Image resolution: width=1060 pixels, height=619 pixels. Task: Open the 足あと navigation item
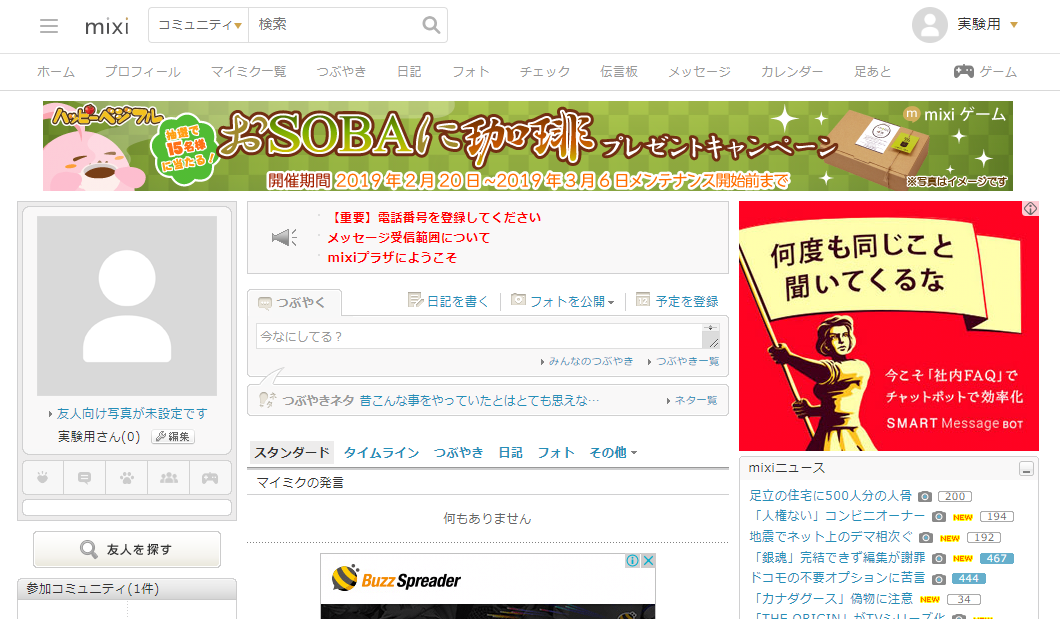tap(873, 72)
